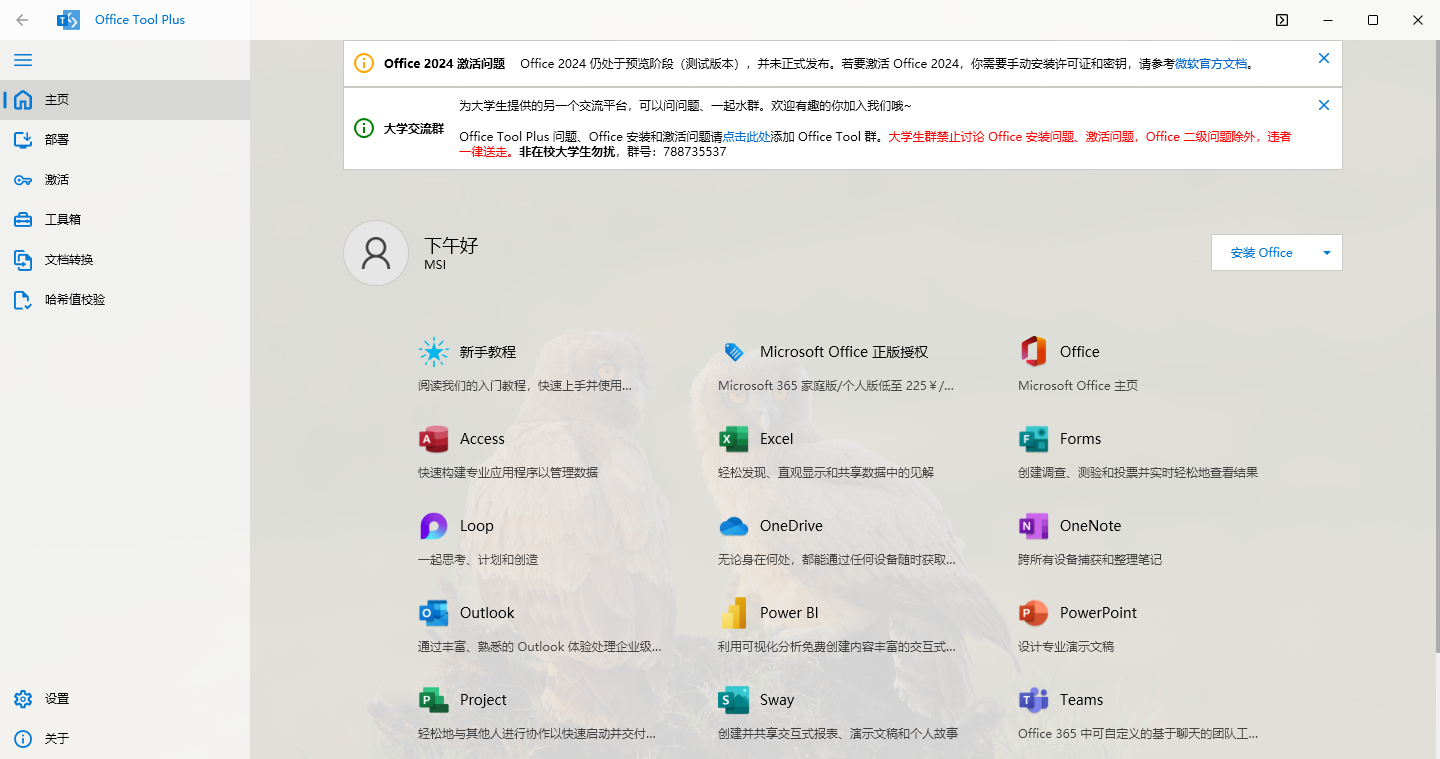1440x759 pixels.
Task: Open the 部署 (Deploy) sidebar icon
Action: [x=22, y=139]
